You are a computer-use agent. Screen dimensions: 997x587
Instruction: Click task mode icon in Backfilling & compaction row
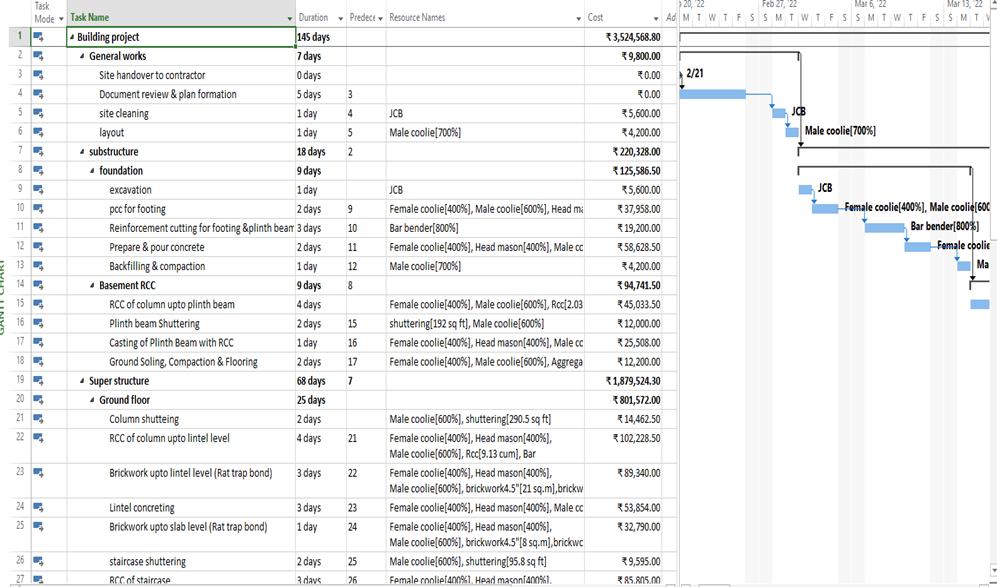tap(38, 266)
